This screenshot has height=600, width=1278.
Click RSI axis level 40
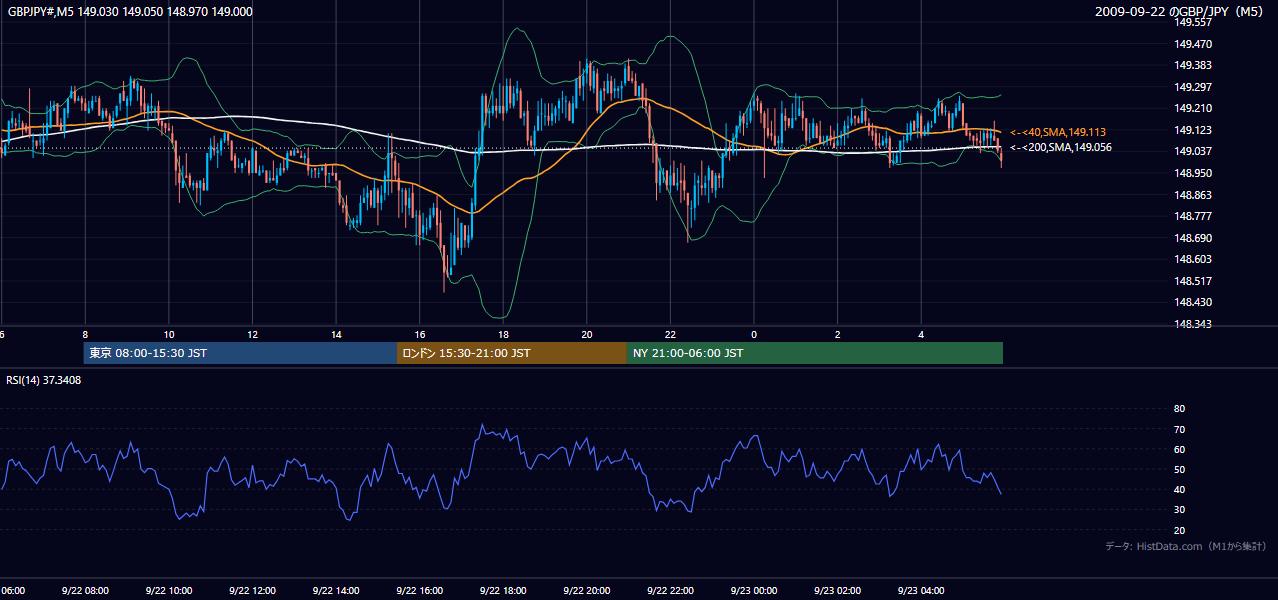[x=1179, y=489]
